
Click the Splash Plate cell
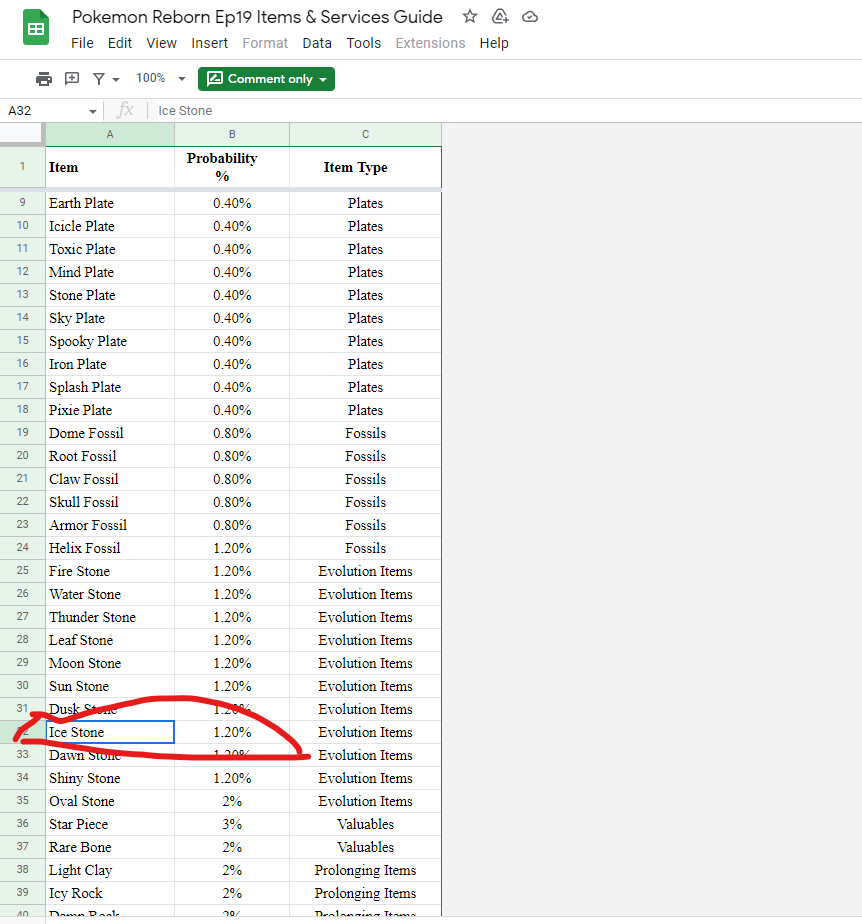(x=110, y=387)
